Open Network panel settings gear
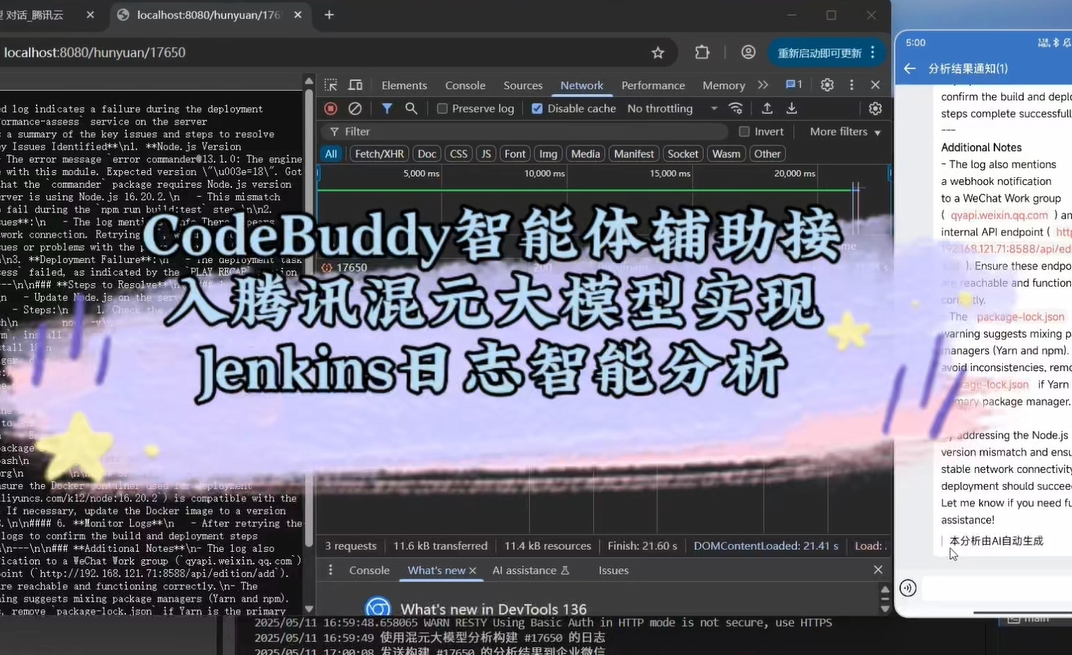Viewport: 1072px width, 655px height. click(875, 109)
